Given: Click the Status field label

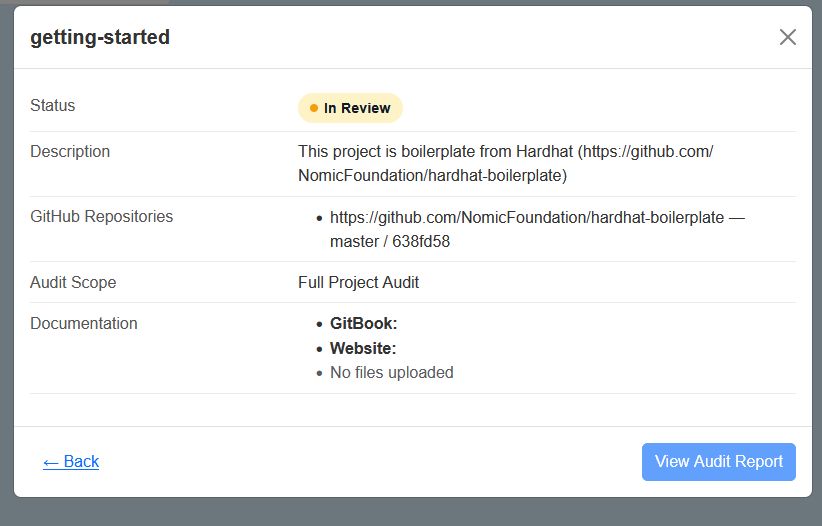Looking at the screenshot, I should click(x=52, y=105).
